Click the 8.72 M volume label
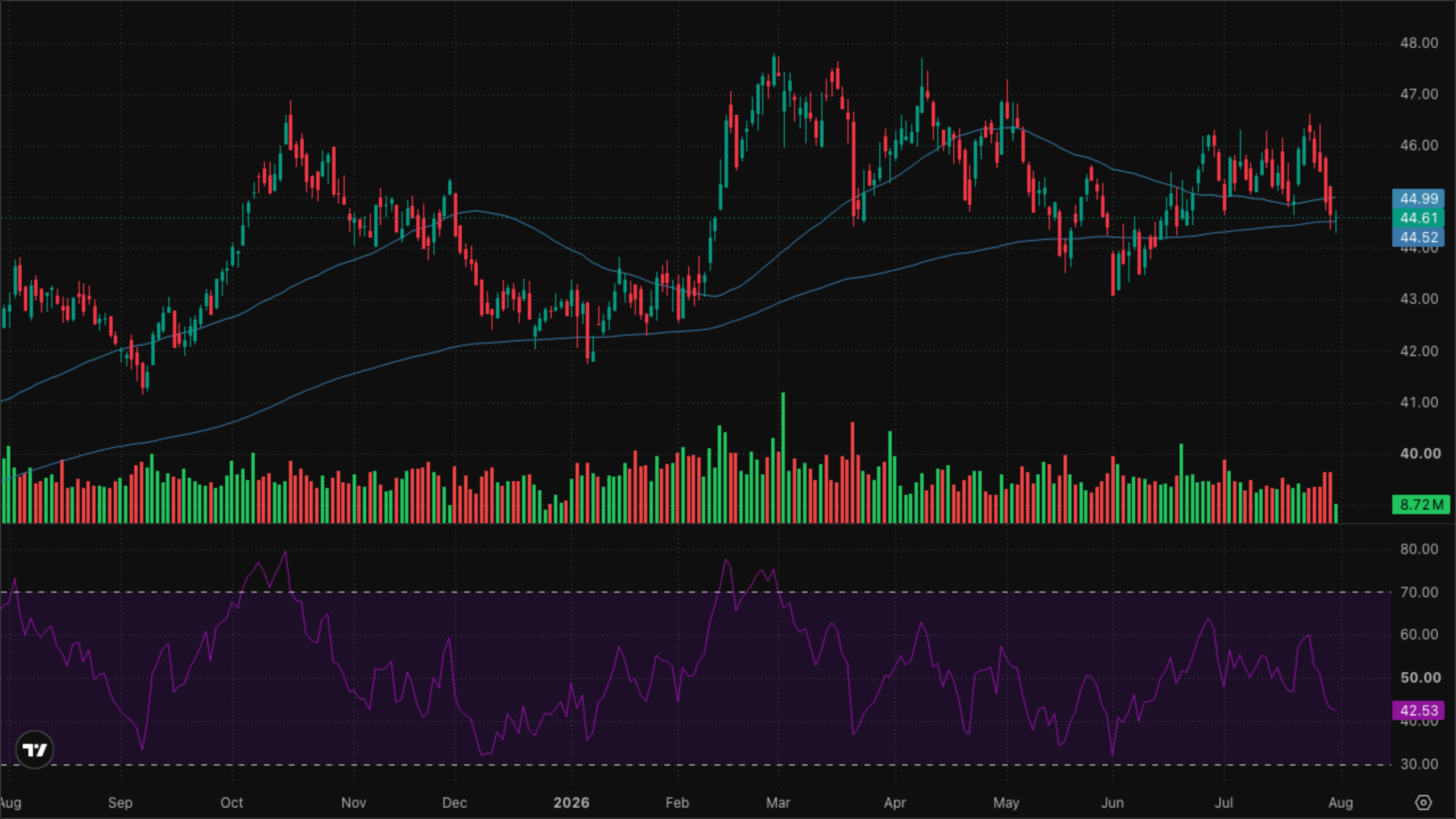The height and width of the screenshot is (819, 1456). (x=1421, y=504)
